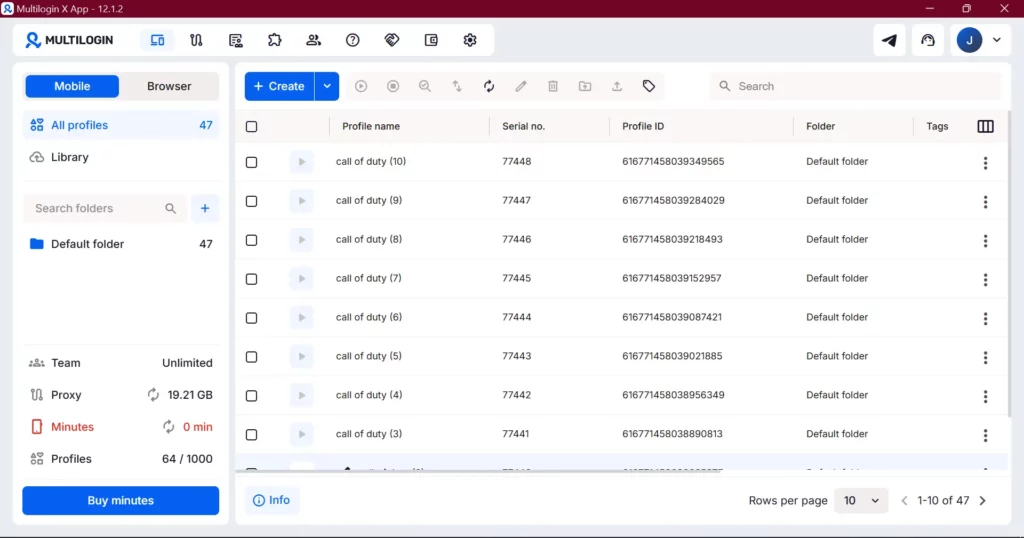Expand the Create button dropdown arrow
The height and width of the screenshot is (538, 1024).
[327, 86]
